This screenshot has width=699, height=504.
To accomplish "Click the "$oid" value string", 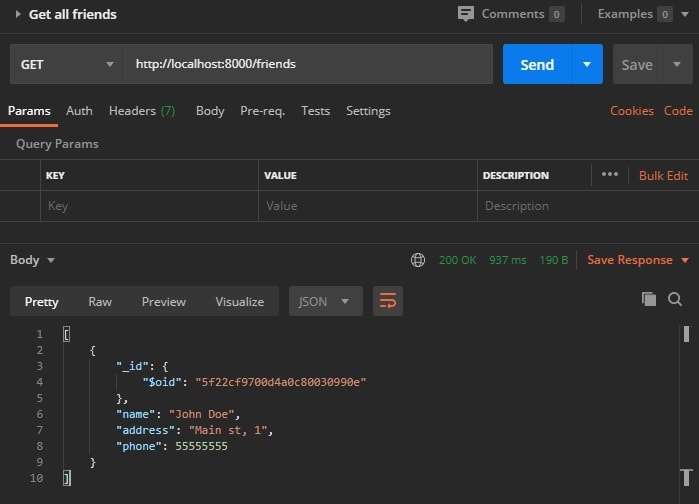I will 281,382.
